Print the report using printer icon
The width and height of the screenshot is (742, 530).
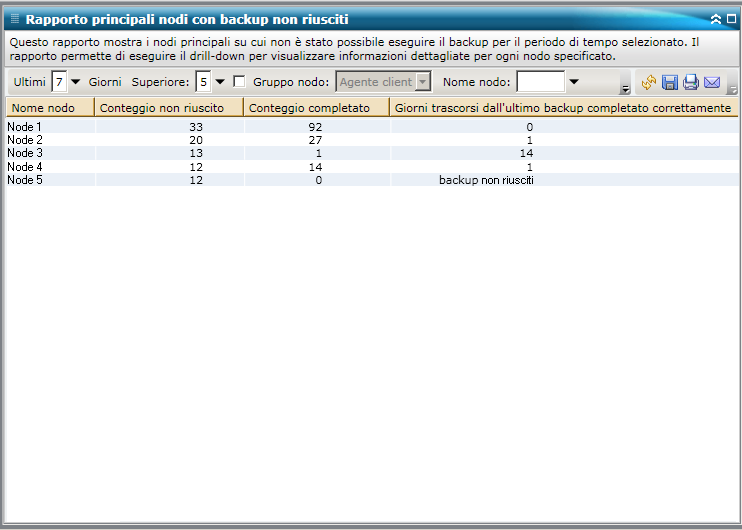[691, 82]
